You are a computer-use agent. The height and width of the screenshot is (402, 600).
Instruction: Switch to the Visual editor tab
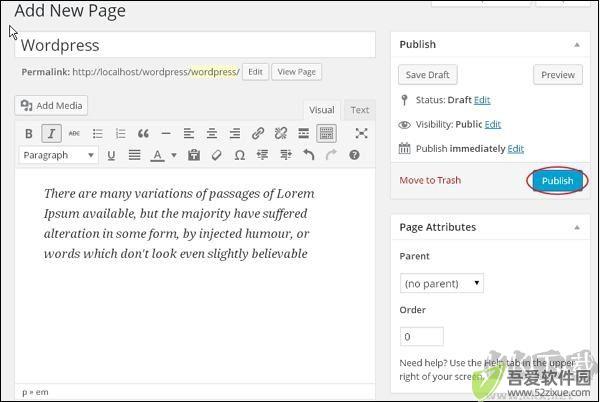(321, 110)
